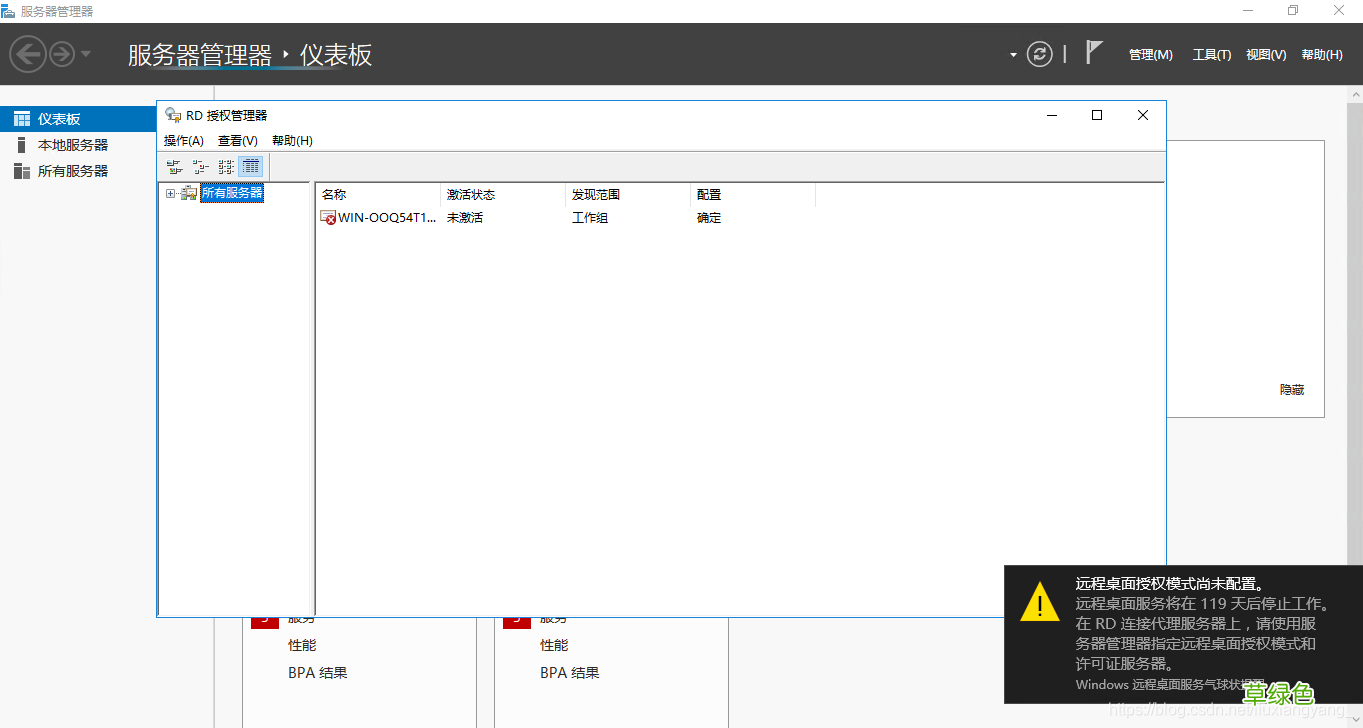This screenshot has height=728, width=1363.
Task: Select small icons view in RD 授权管理器
Action: click(x=200, y=167)
